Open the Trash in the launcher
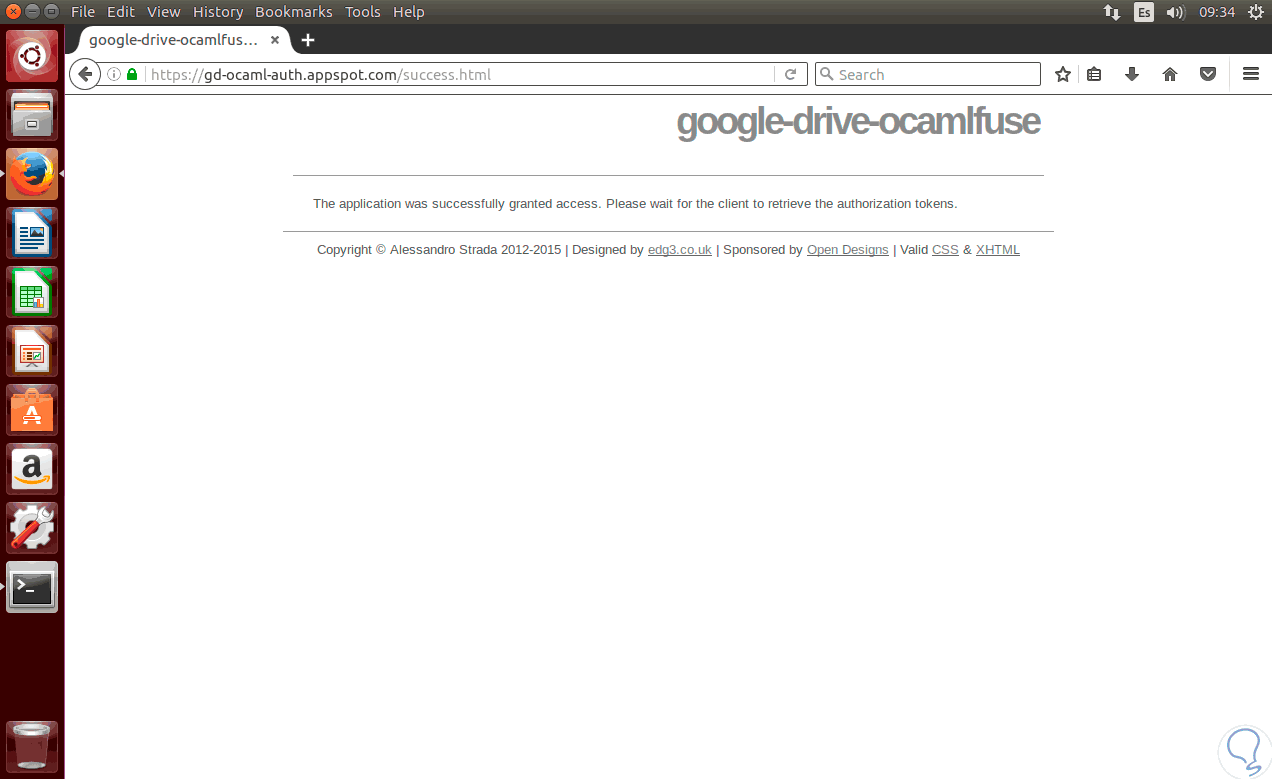 tap(32, 747)
